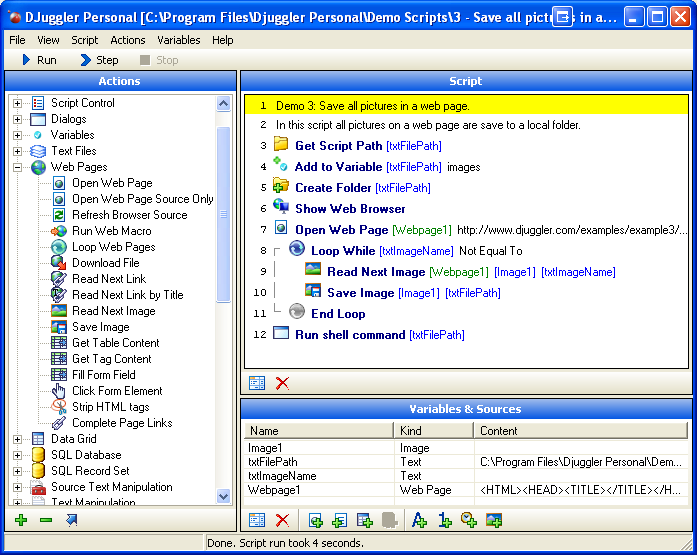The image size is (697, 555).
Task: Select the Complete Page Links icon
Action: tap(59, 423)
